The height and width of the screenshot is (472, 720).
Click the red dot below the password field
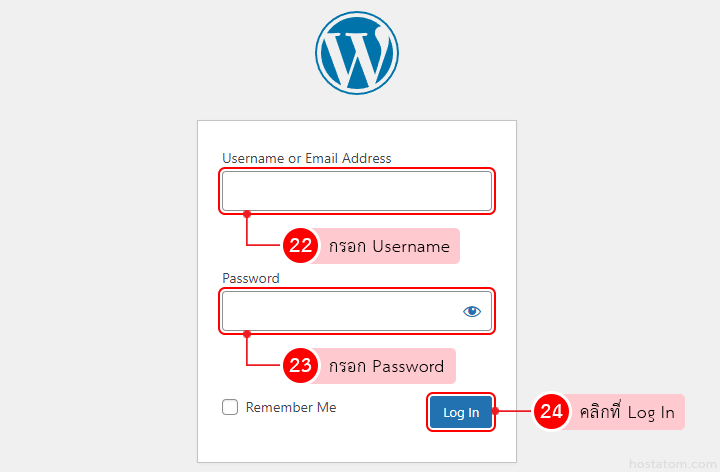(247, 334)
